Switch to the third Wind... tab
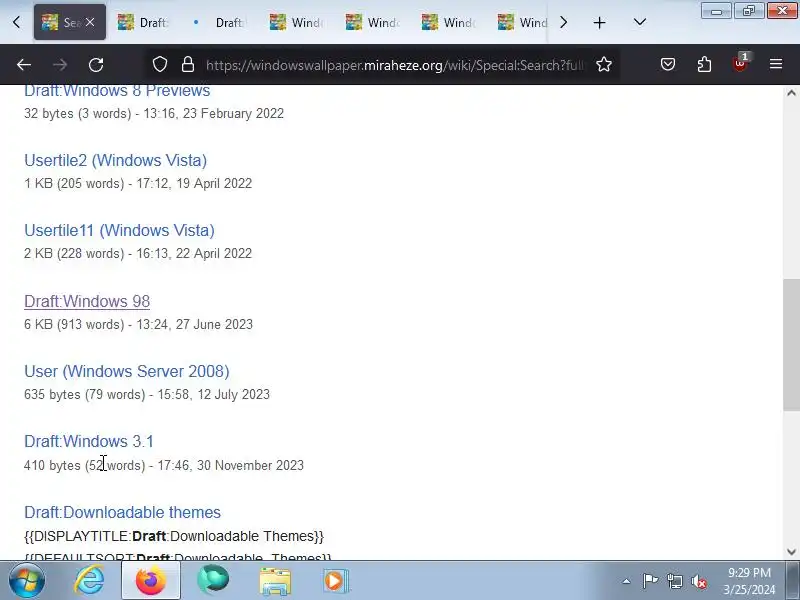 click(448, 22)
